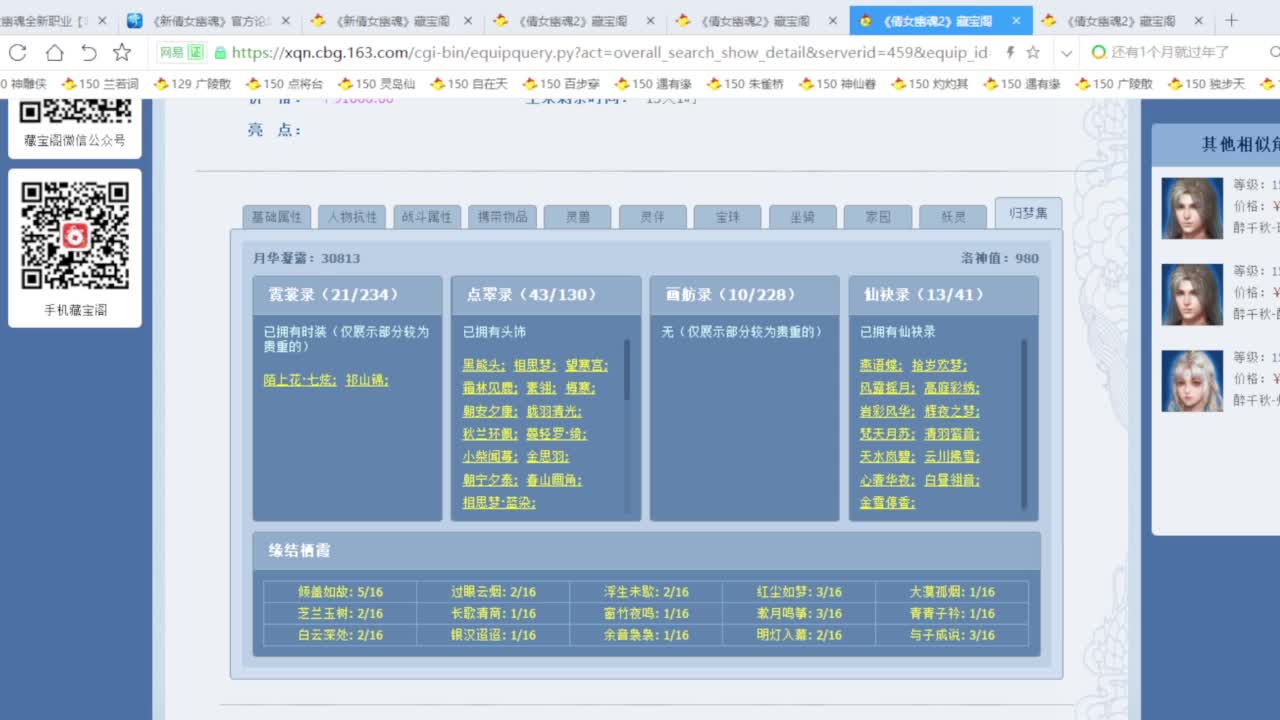
Task: Open the 150 朱雀桥 bookmark
Action: (x=746, y=84)
